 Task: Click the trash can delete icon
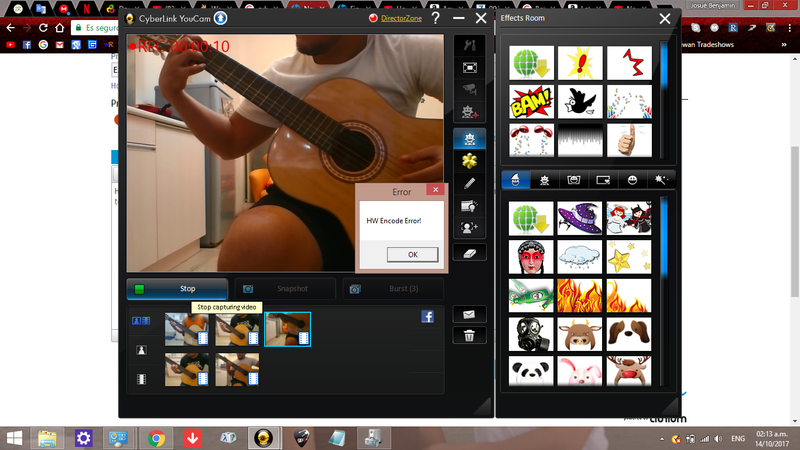coord(469,335)
